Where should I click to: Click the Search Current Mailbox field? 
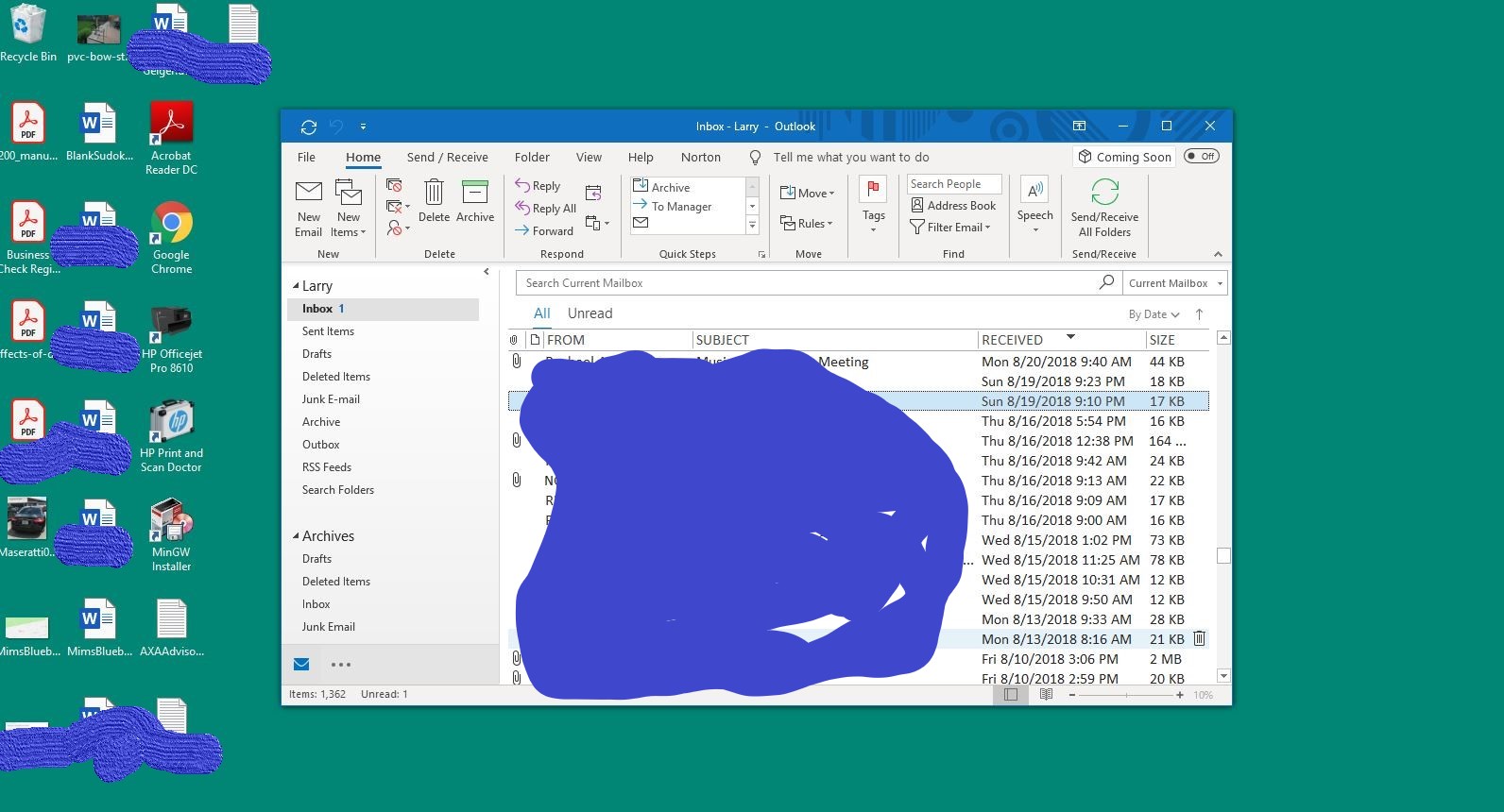(x=808, y=283)
